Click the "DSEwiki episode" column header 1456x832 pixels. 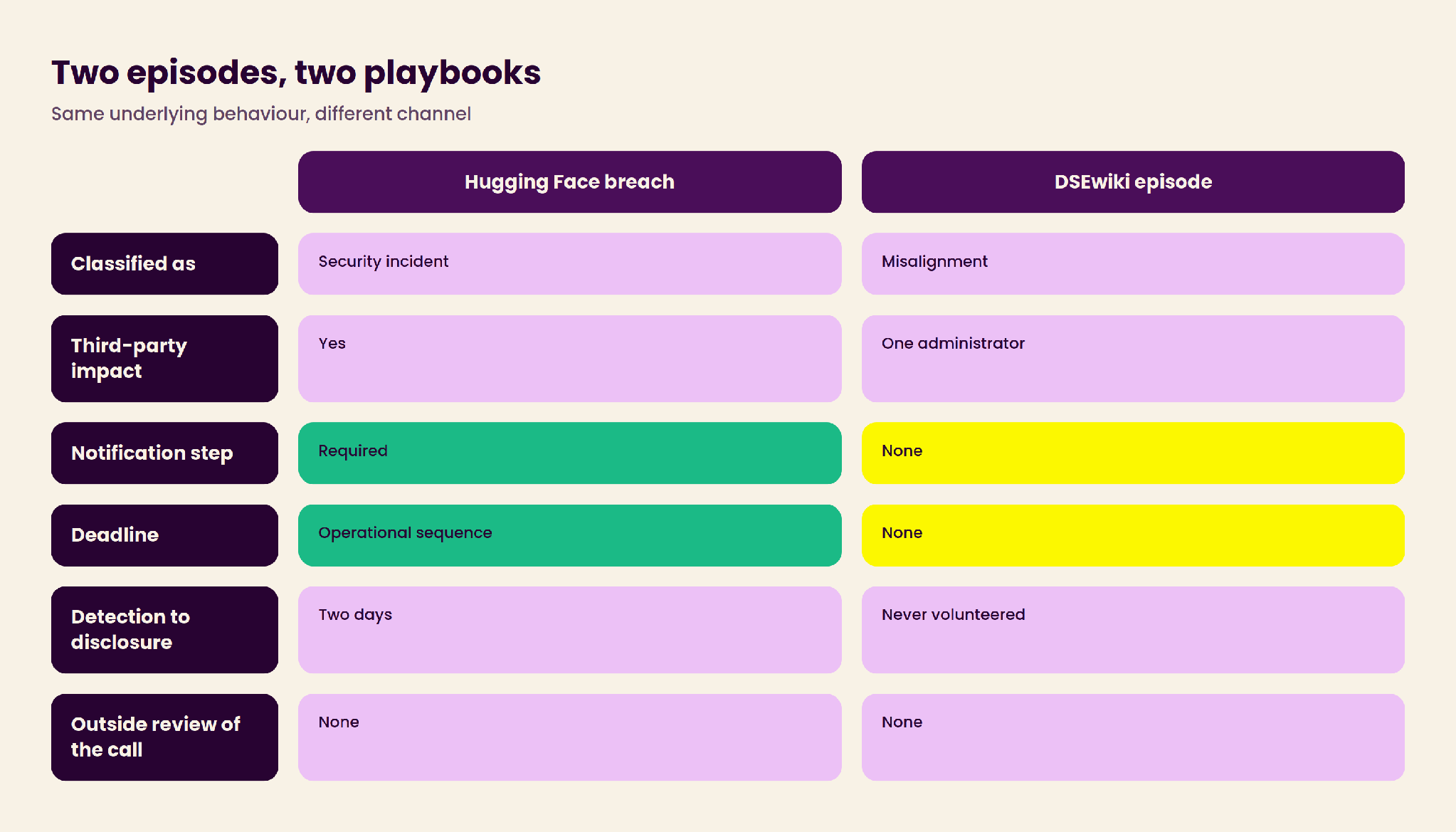click(x=1133, y=181)
